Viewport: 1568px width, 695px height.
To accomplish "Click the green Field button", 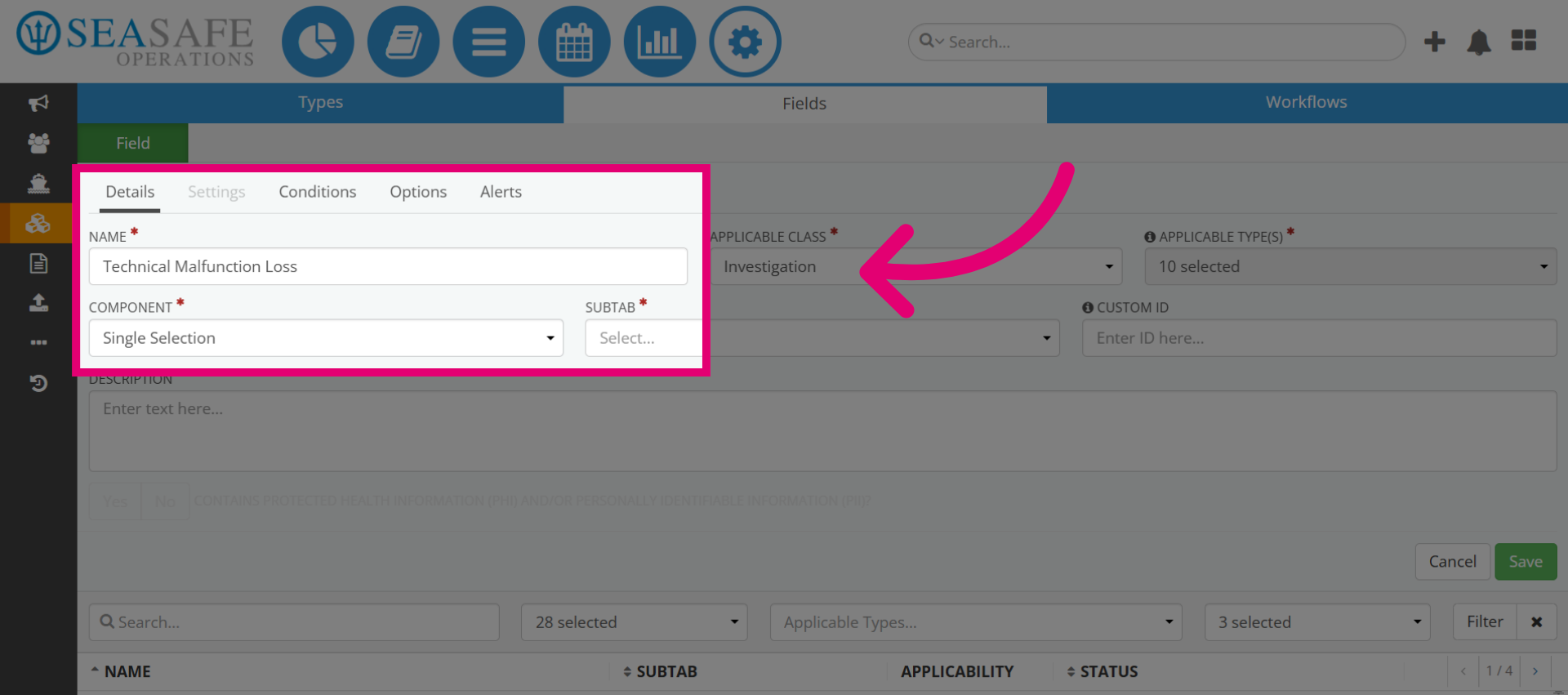I will pyautogui.click(x=133, y=143).
